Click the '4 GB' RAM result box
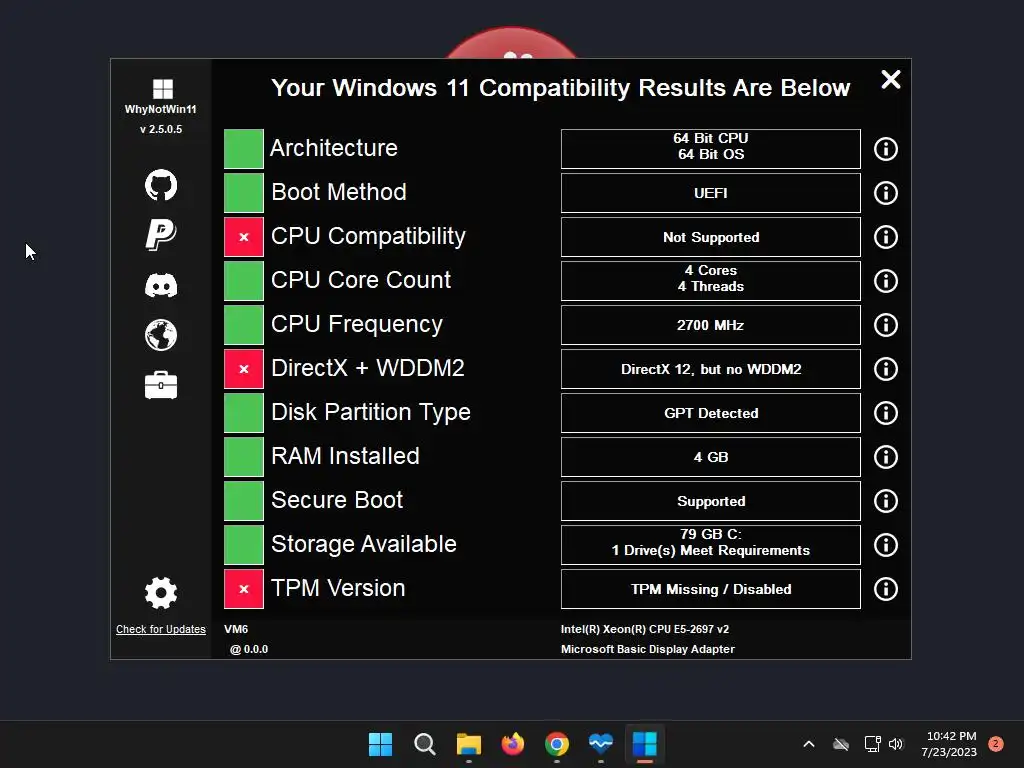Screen dimensions: 1024x768 [711, 457]
